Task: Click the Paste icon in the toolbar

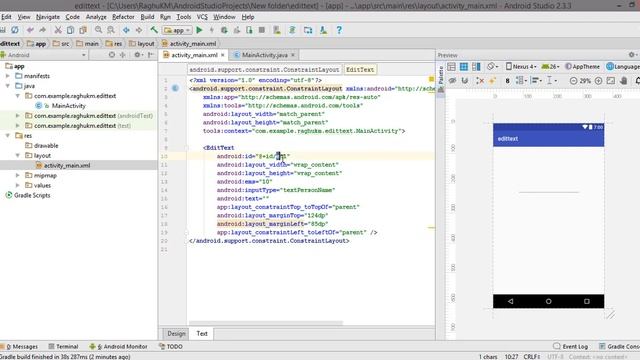Action: click(x=83, y=30)
